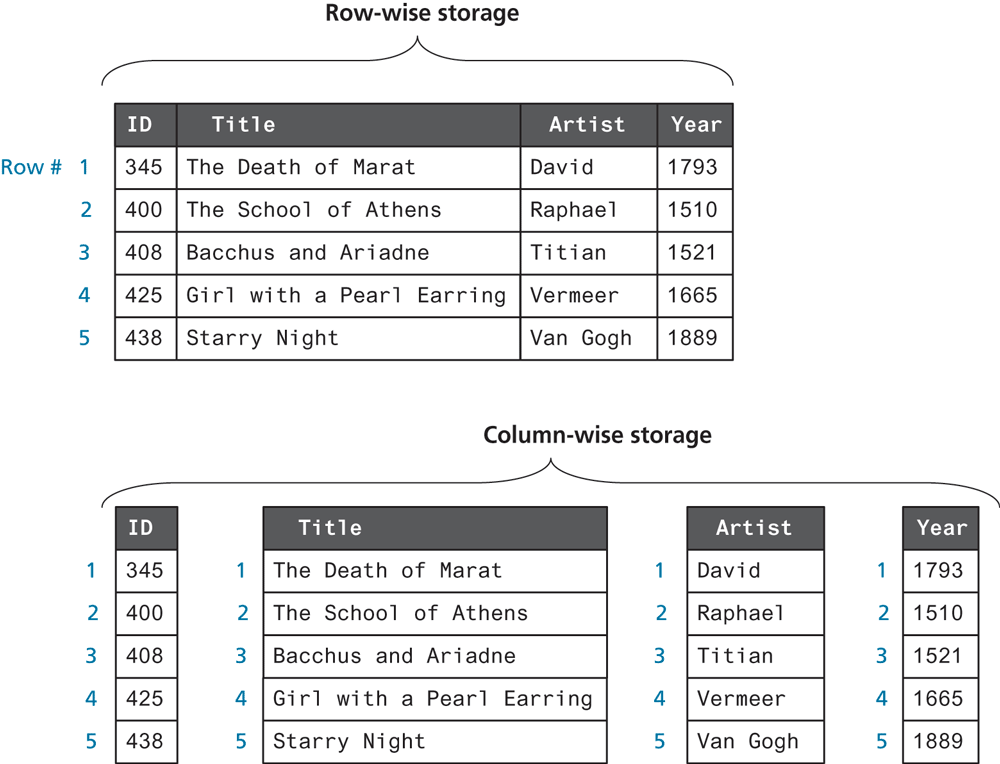Select the Title header in the row-wise table
The width and height of the screenshot is (1000, 764).
coord(243,125)
